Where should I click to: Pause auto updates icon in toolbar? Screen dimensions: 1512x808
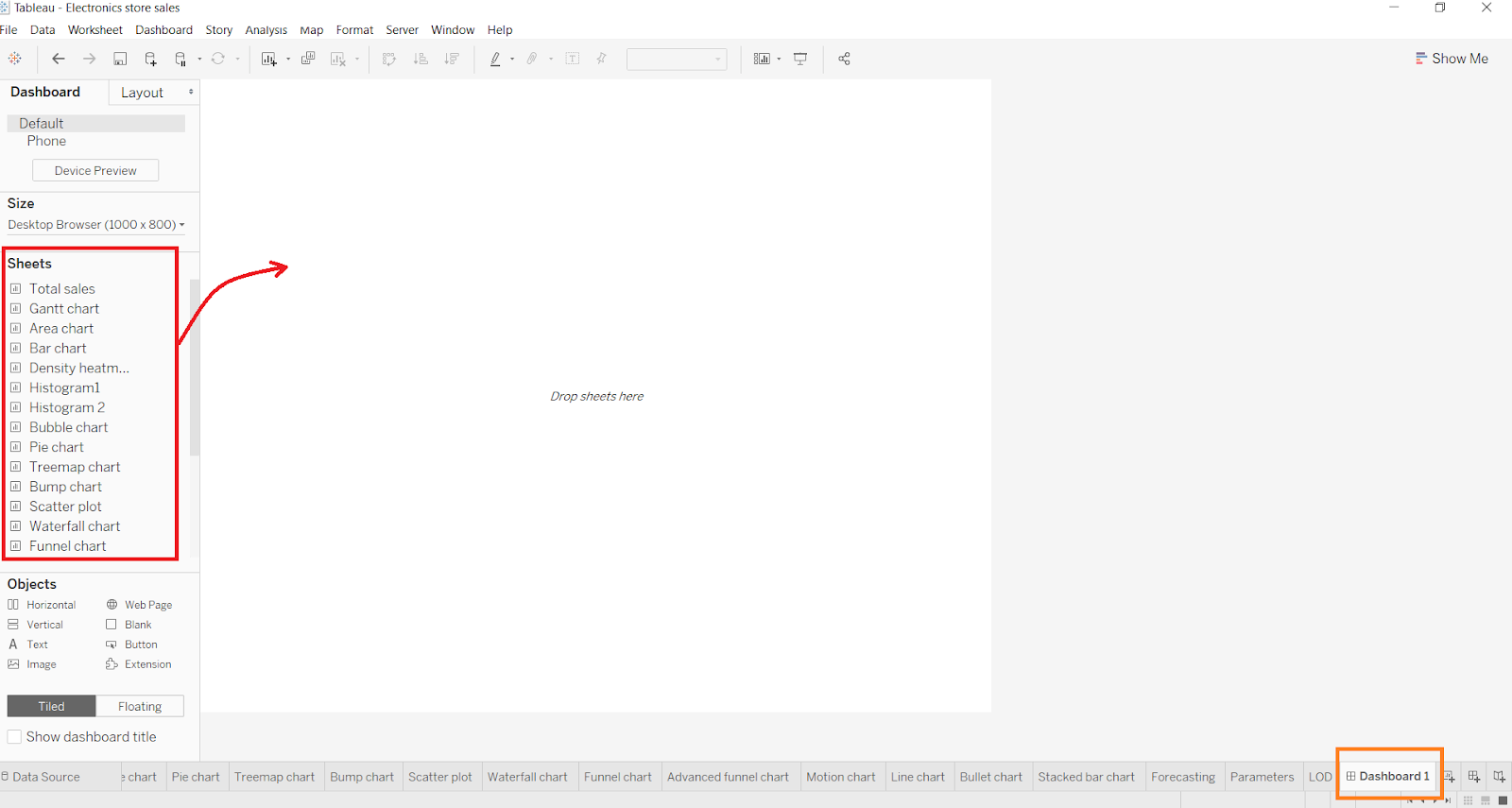(x=180, y=59)
